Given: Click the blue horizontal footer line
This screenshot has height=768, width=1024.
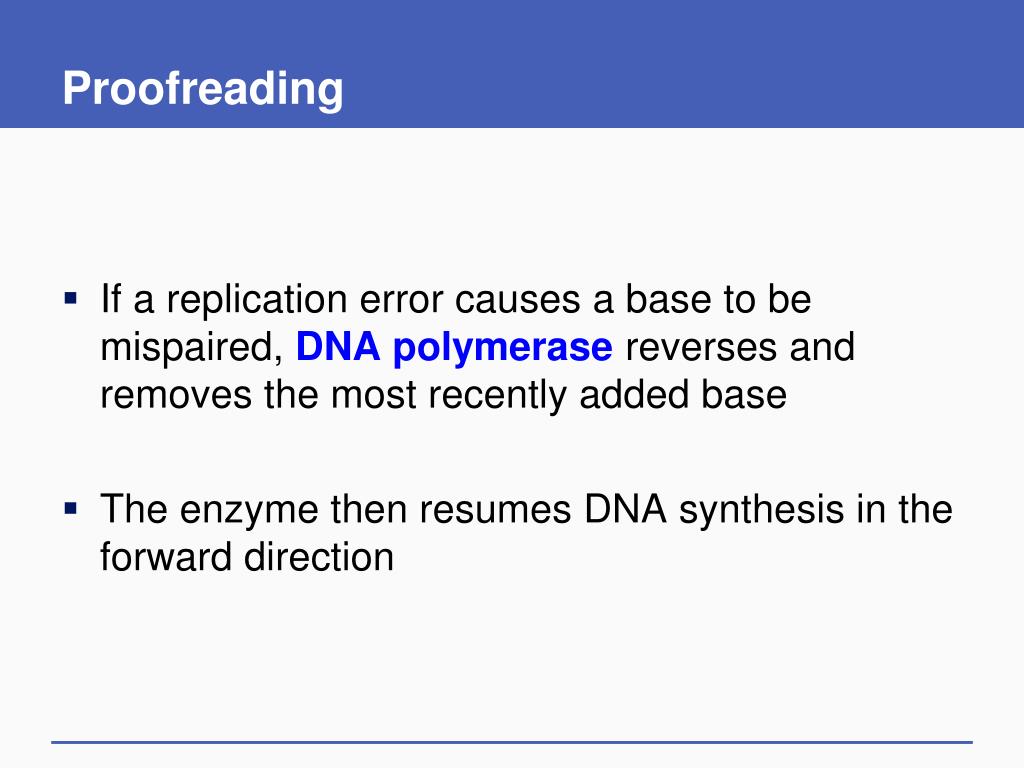Looking at the screenshot, I should pos(512,742).
